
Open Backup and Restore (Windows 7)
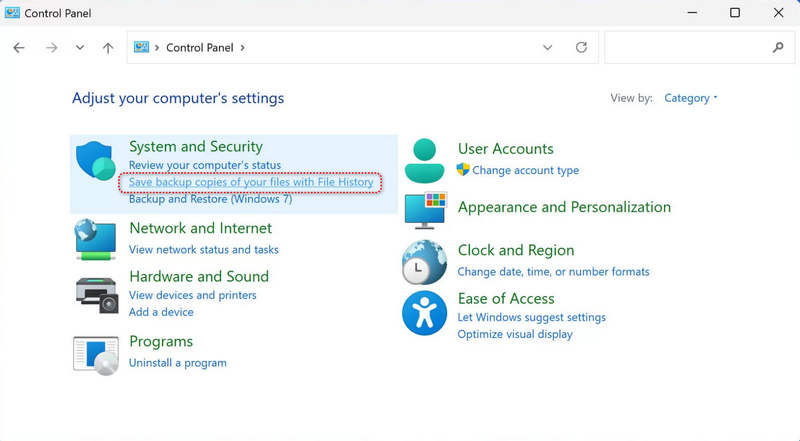coord(210,199)
